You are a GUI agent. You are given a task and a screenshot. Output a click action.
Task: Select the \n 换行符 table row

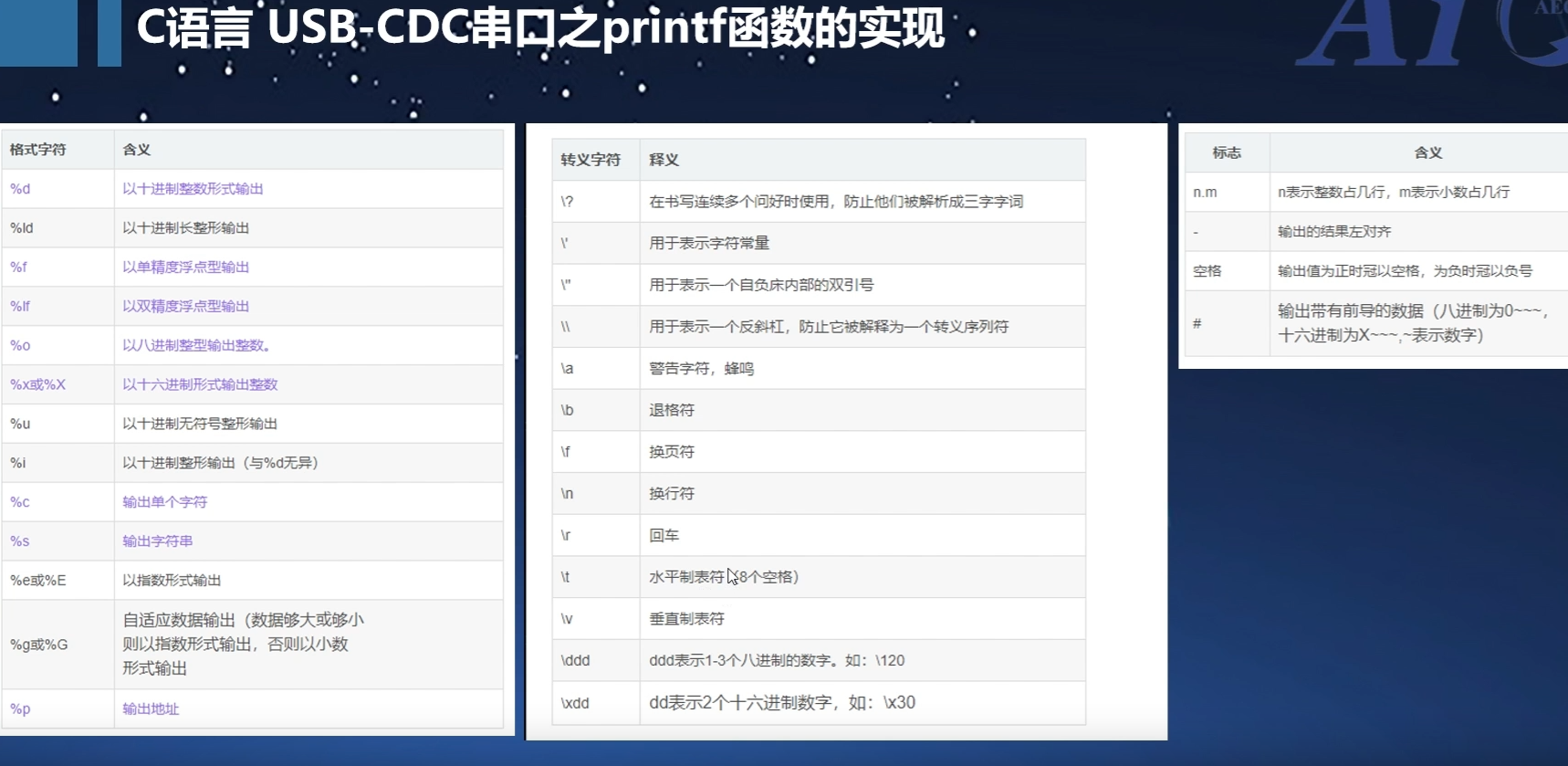pyautogui.click(x=819, y=494)
